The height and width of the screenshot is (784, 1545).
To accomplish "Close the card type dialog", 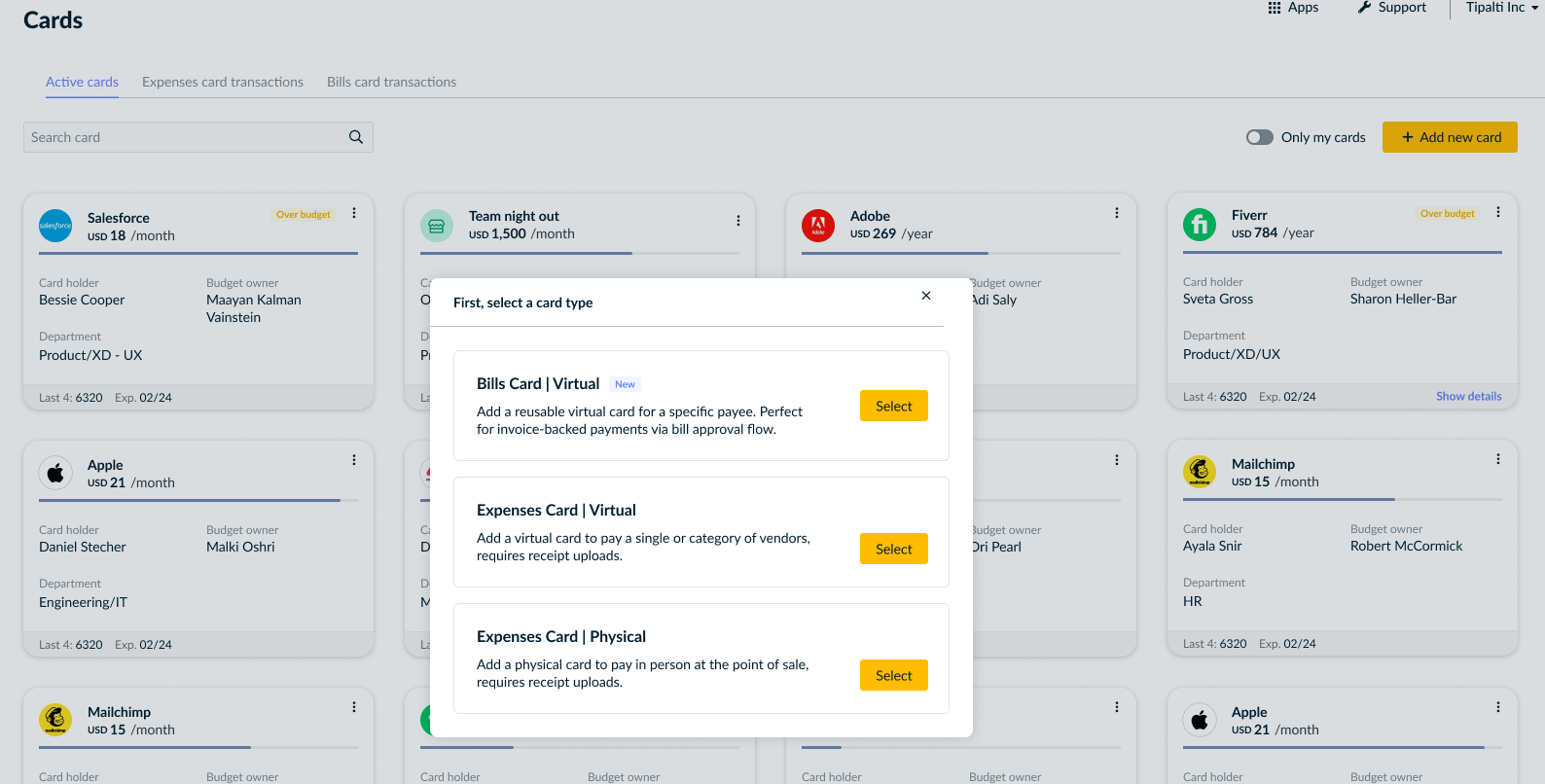I will pos(926,296).
